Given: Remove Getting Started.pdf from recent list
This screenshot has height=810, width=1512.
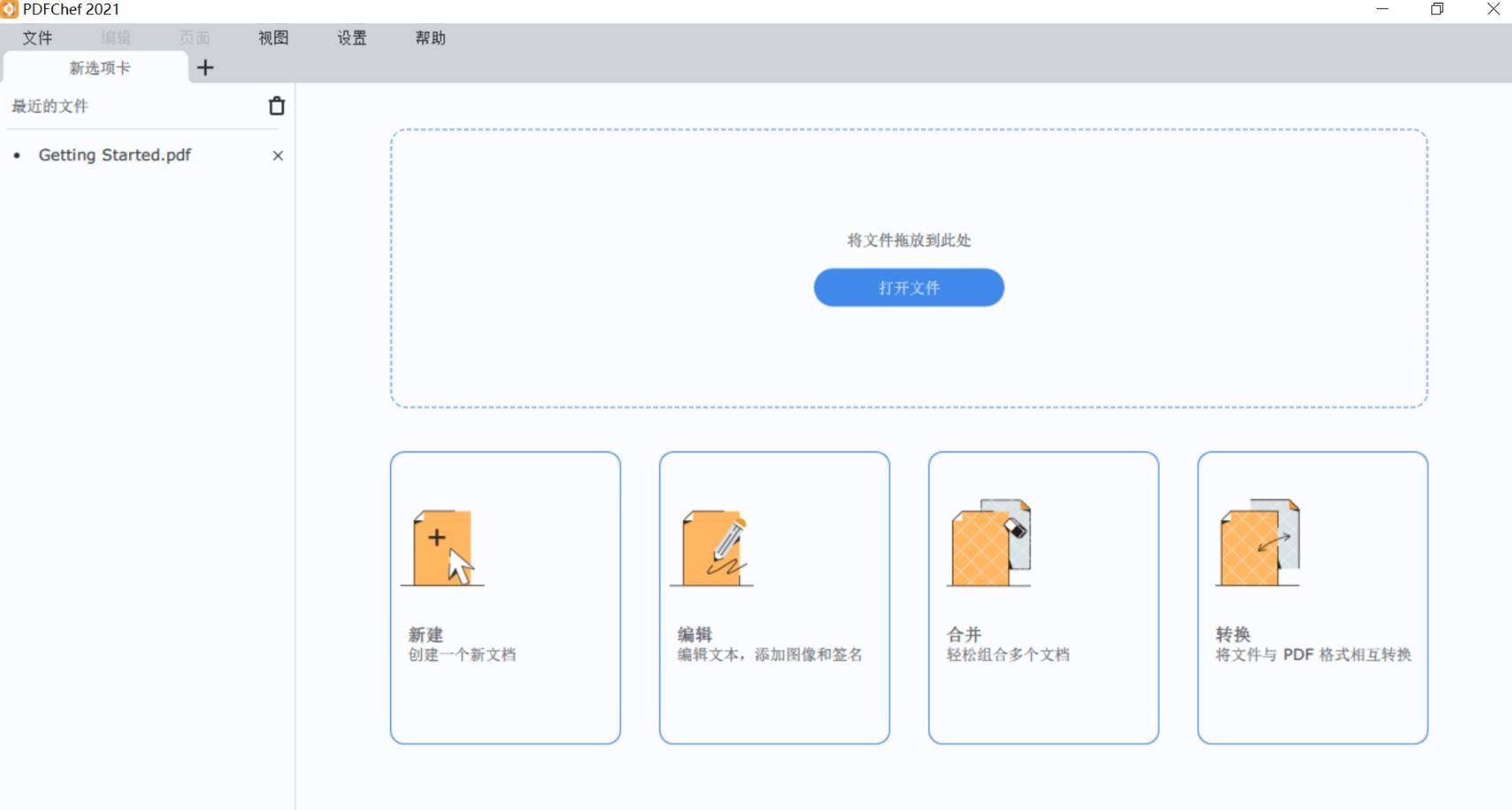Looking at the screenshot, I should tap(278, 156).
